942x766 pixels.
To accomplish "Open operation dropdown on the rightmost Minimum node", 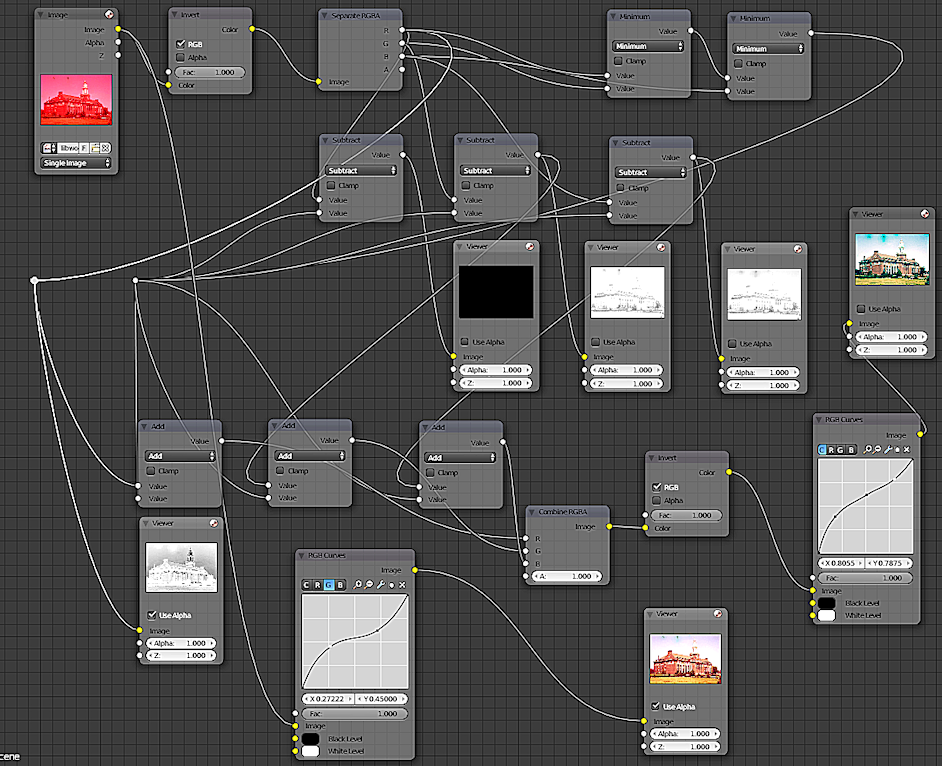I will point(767,49).
